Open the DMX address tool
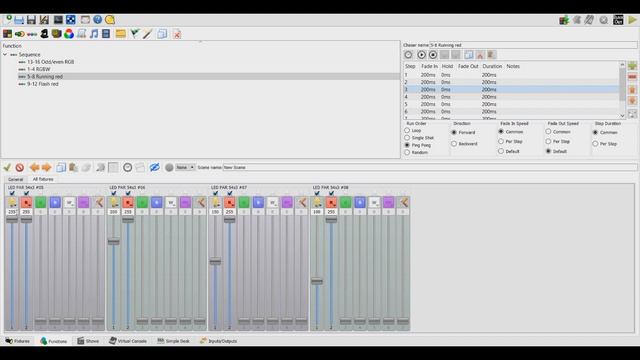The height and width of the screenshot is (360, 640). coord(71,20)
